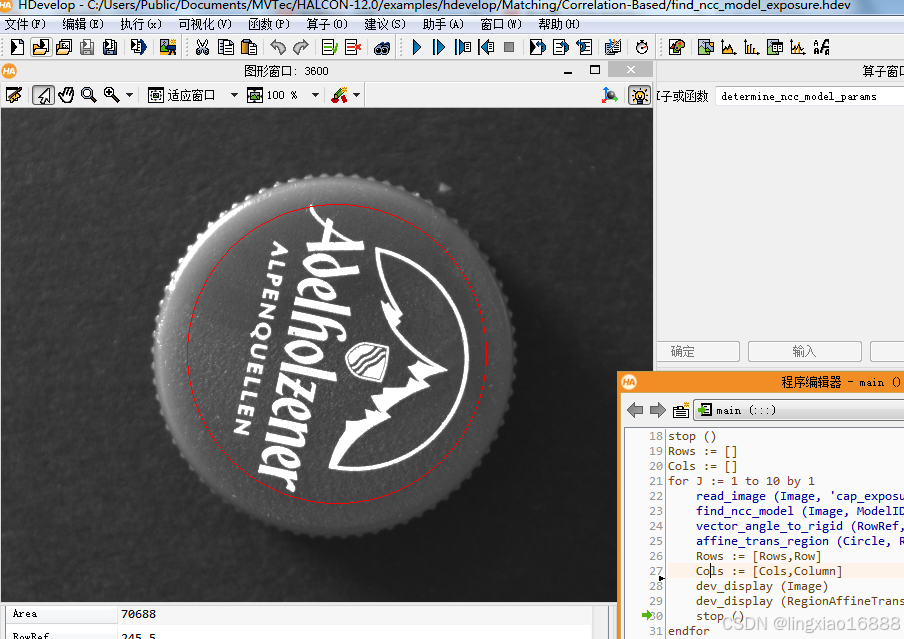The height and width of the screenshot is (639, 904).
Task: Run to insert cursor icon
Action: click(439, 47)
